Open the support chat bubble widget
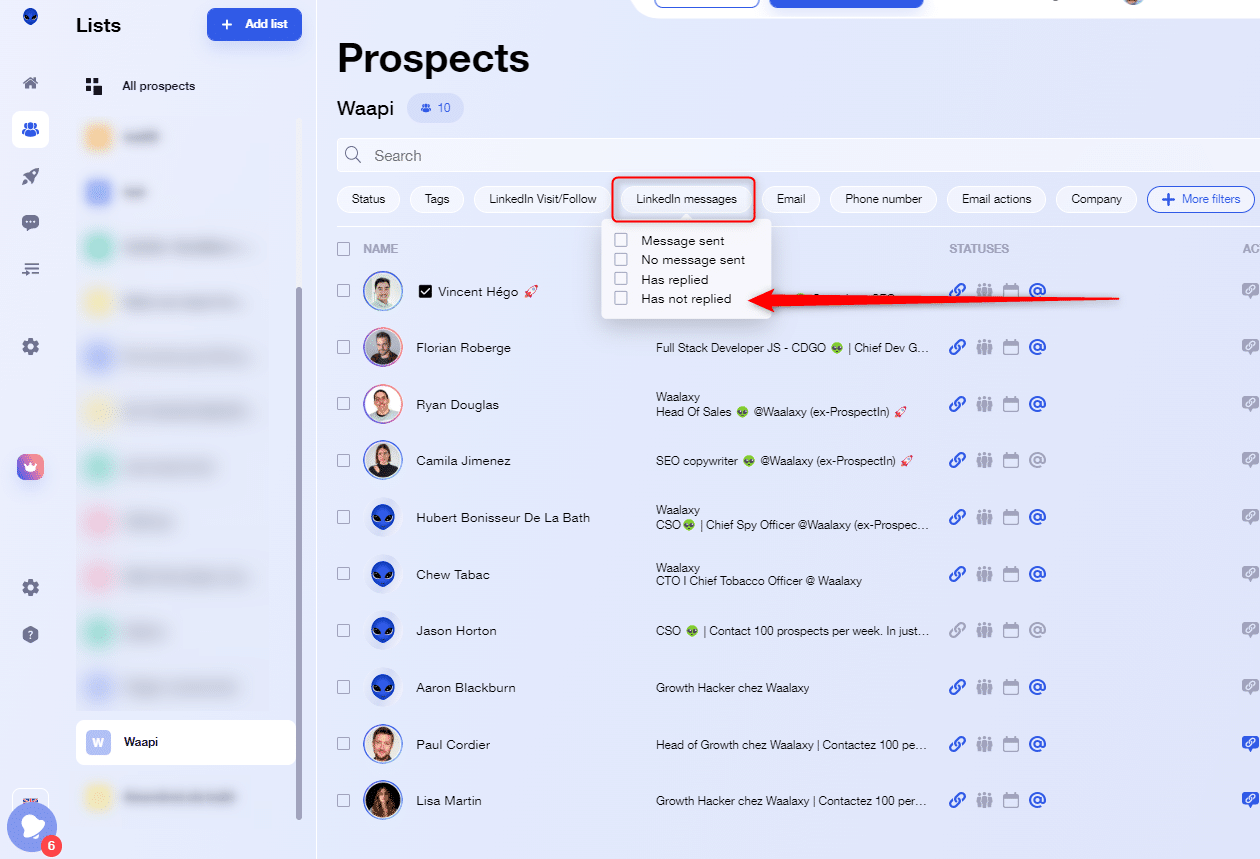 click(x=32, y=827)
